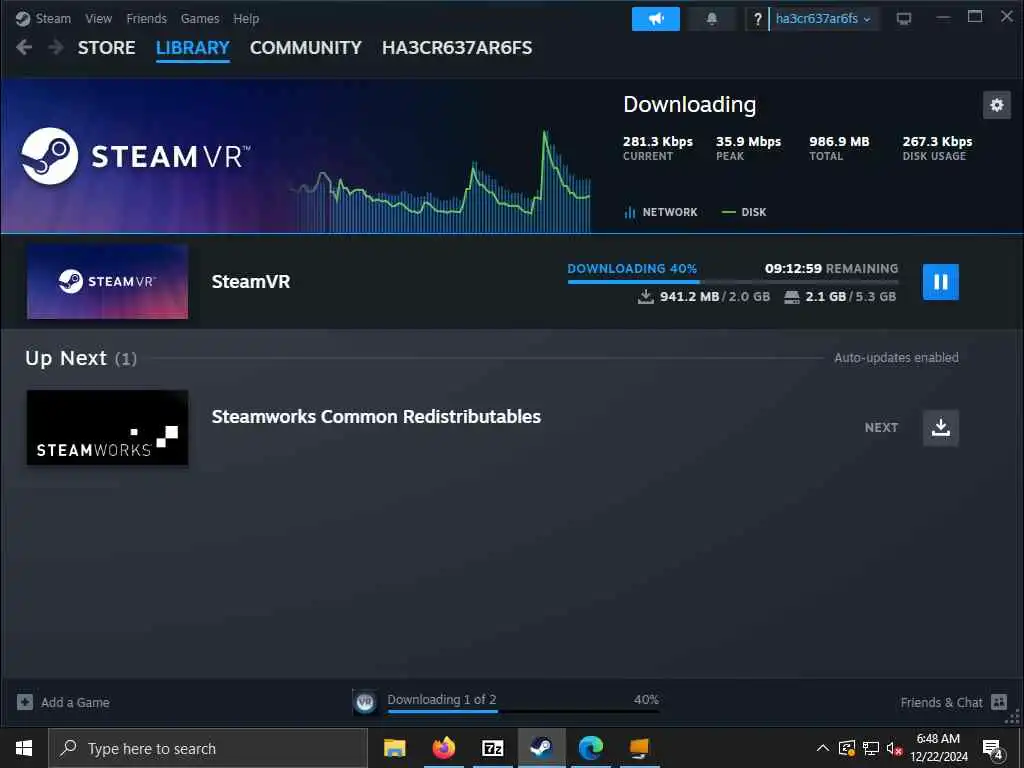
Task: Switch to the COMMUNITY tab
Action: pyautogui.click(x=306, y=48)
